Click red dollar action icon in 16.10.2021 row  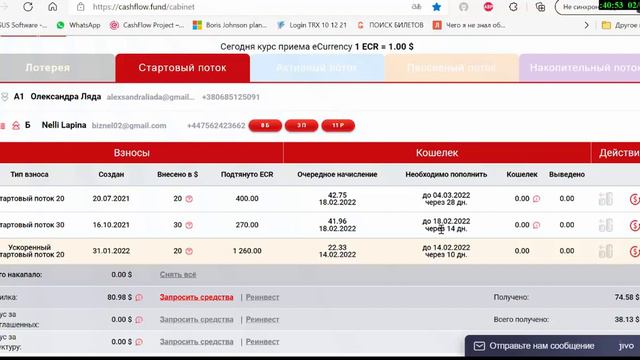(634, 225)
